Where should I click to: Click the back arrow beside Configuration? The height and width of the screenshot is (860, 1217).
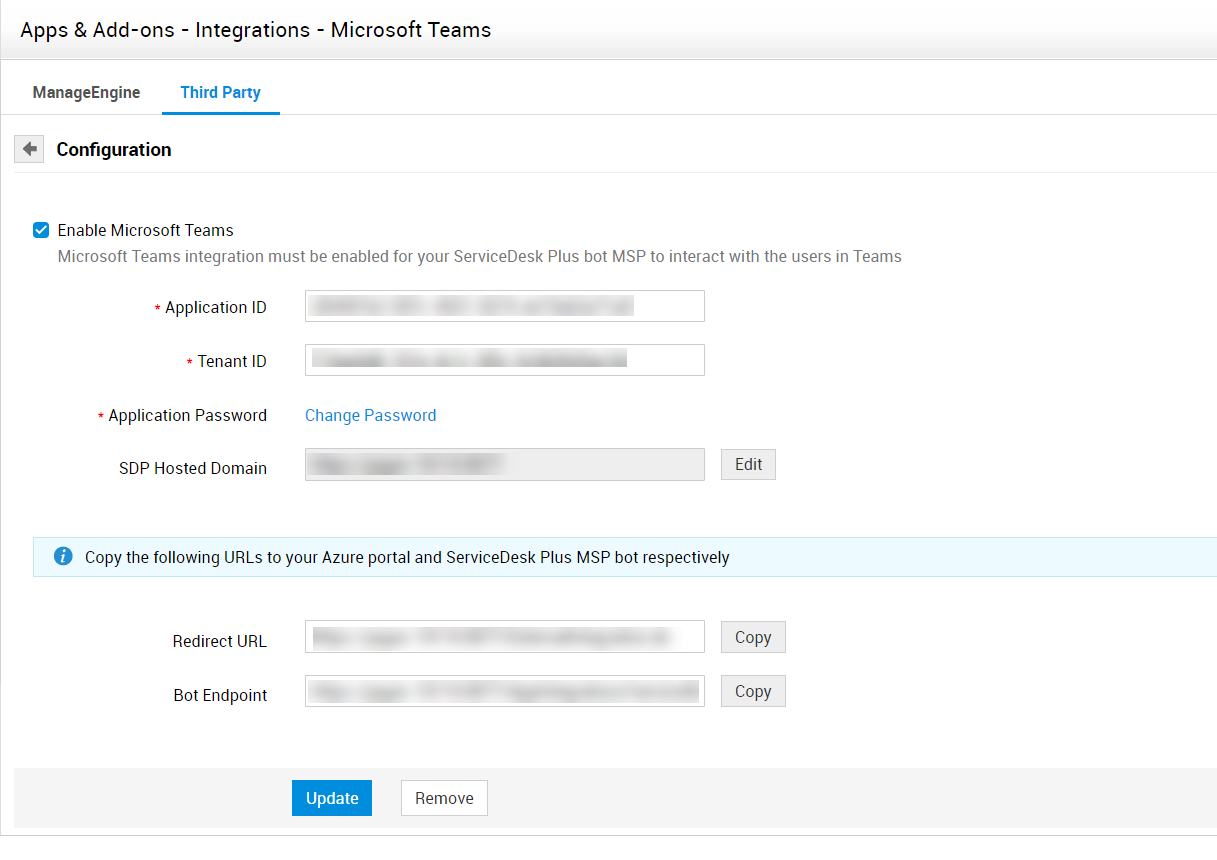click(x=29, y=149)
